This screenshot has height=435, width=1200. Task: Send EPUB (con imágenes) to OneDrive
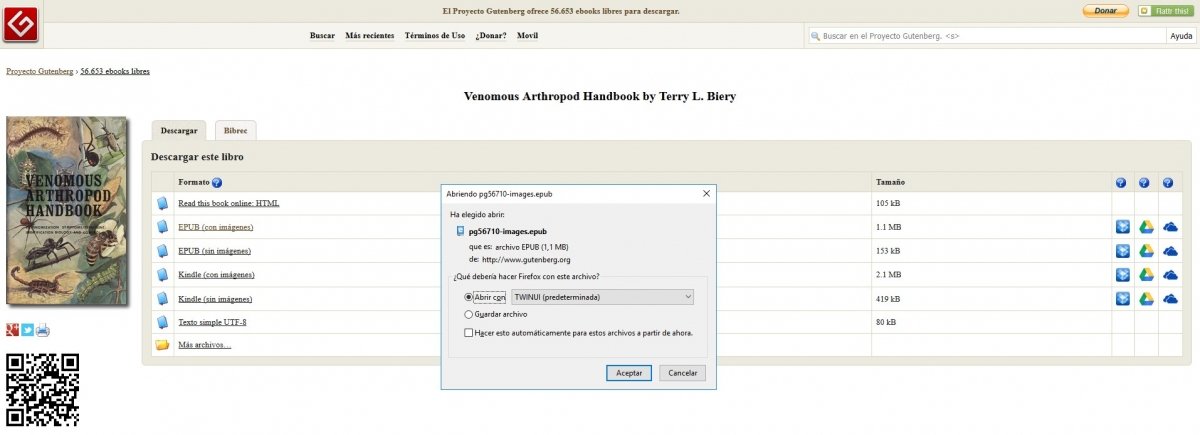click(x=1170, y=227)
